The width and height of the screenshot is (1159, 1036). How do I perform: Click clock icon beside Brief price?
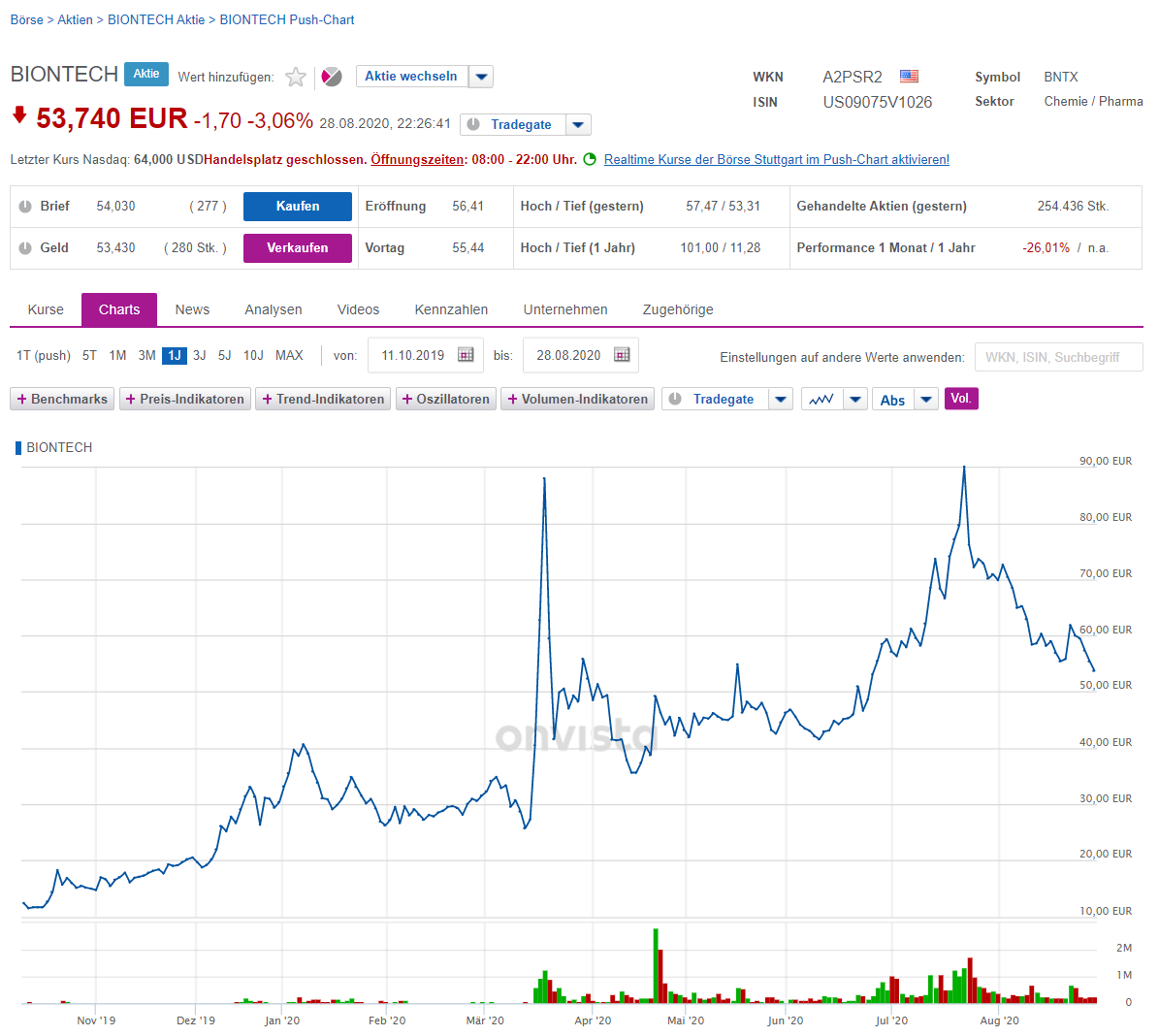25,207
